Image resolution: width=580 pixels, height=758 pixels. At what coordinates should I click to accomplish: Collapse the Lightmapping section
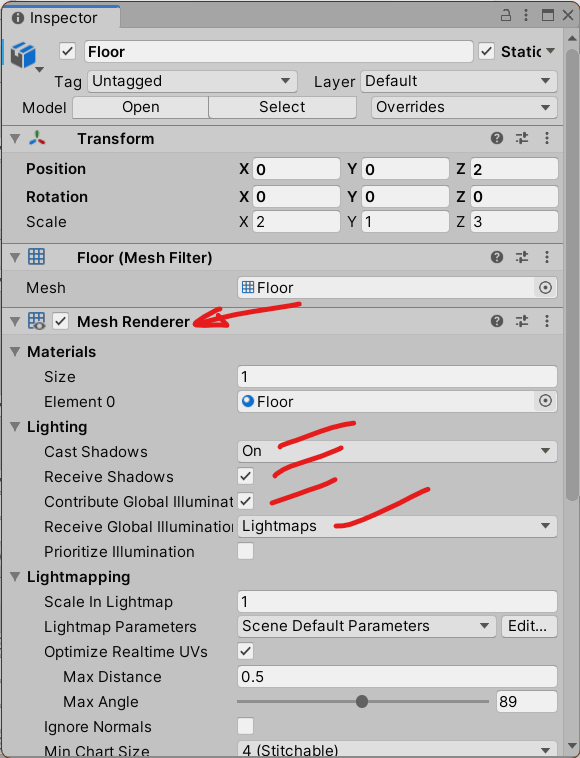(x=15, y=577)
